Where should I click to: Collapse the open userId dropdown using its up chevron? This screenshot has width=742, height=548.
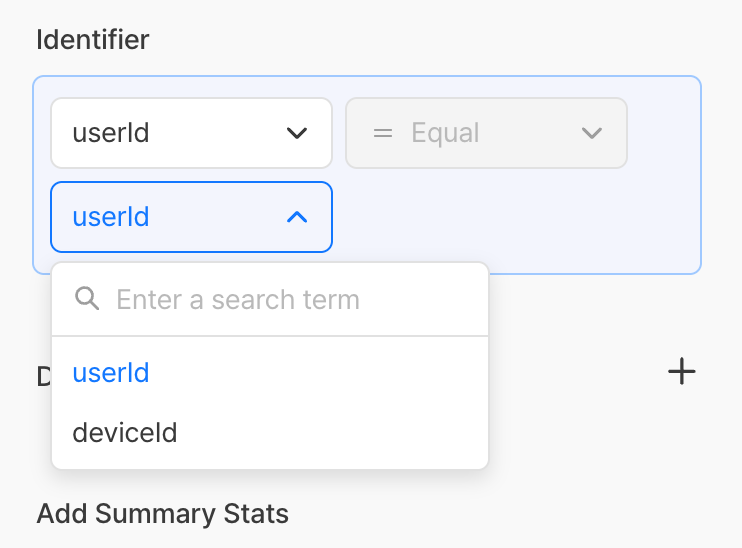pyautogui.click(x=297, y=217)
